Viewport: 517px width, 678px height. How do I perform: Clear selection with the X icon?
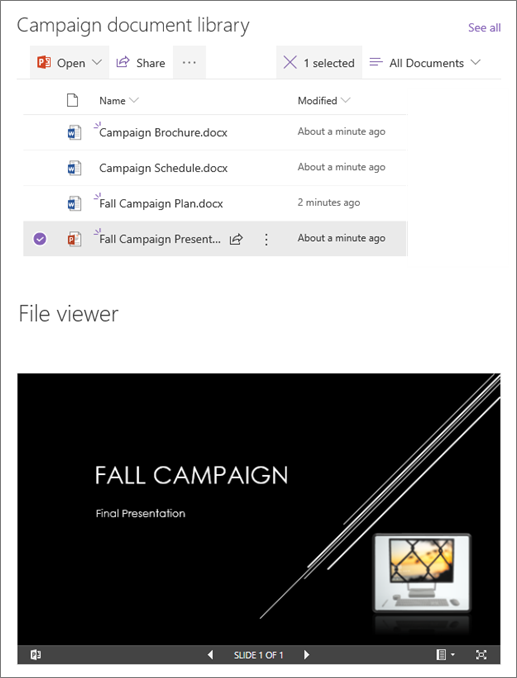[x=290, y=63]
